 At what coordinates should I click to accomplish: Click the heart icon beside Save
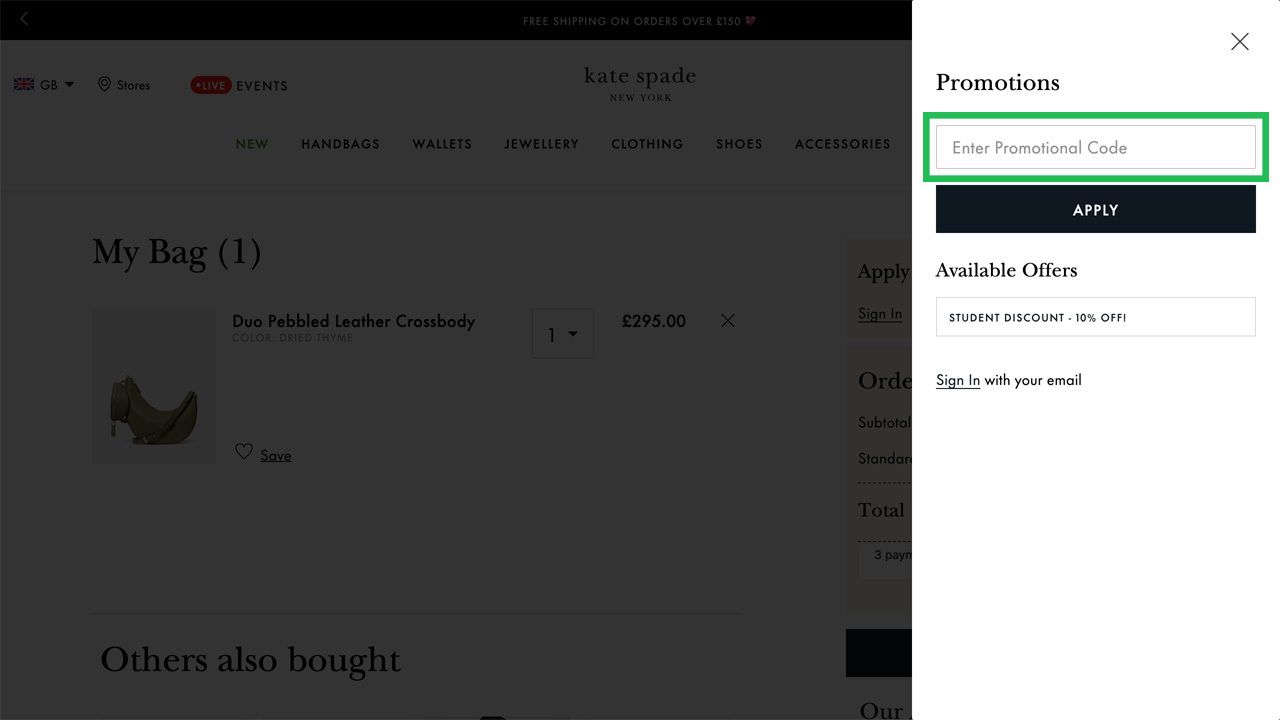pyautogui.click(x=243, y=452)
